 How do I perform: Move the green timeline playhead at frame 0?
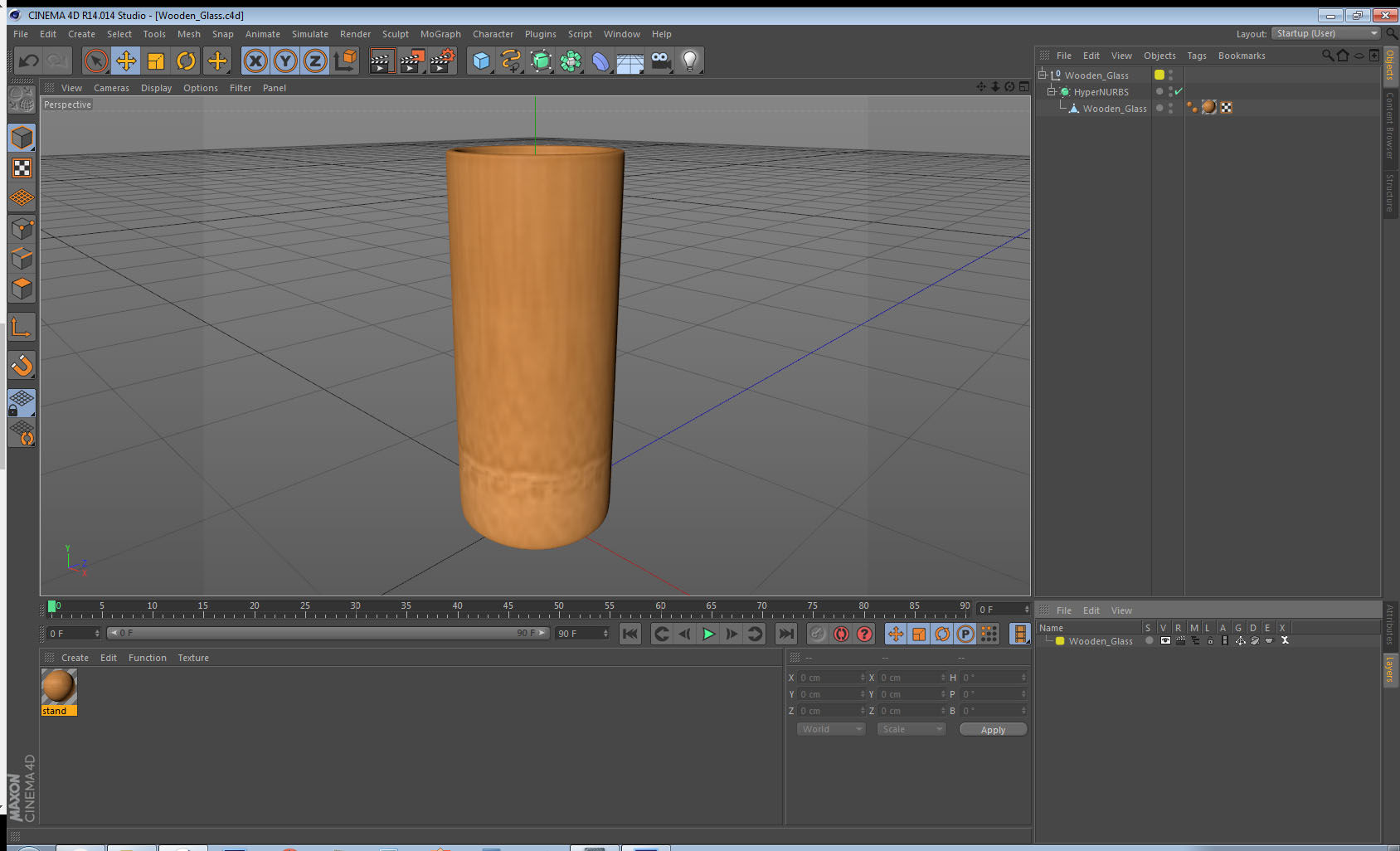point(52,606)
